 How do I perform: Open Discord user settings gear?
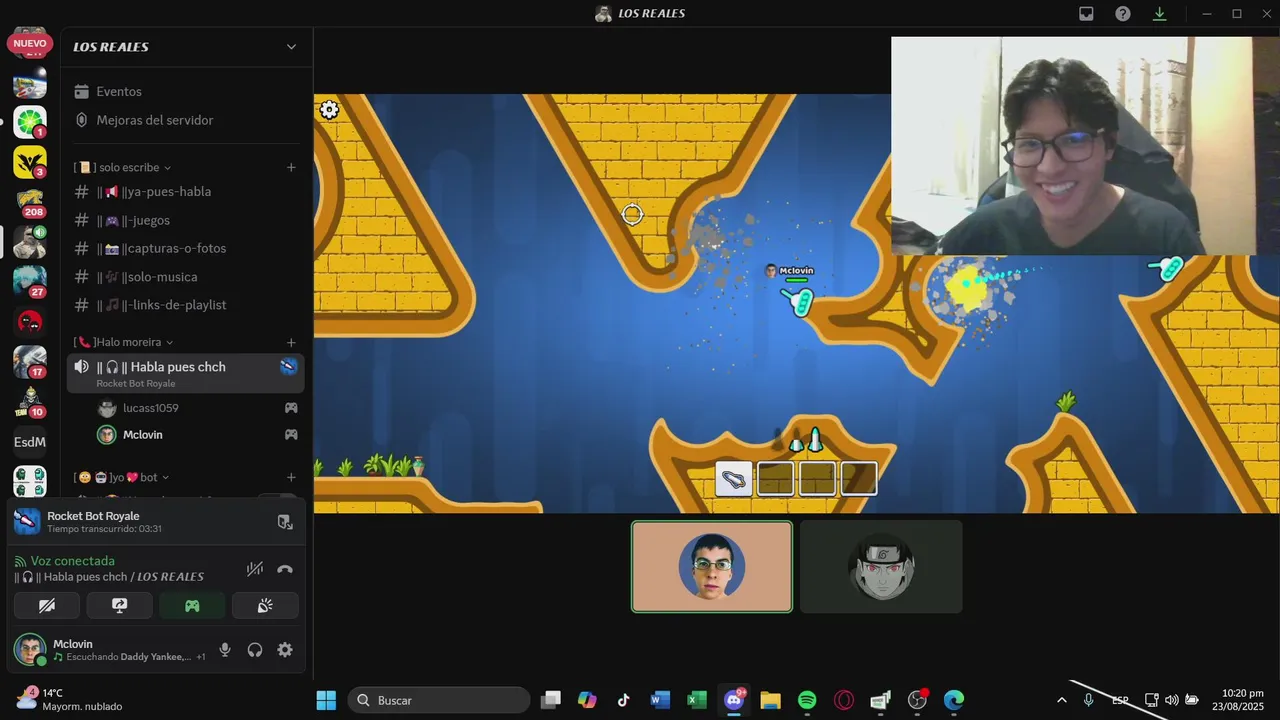pyautogui.click(x=285, y=650)
